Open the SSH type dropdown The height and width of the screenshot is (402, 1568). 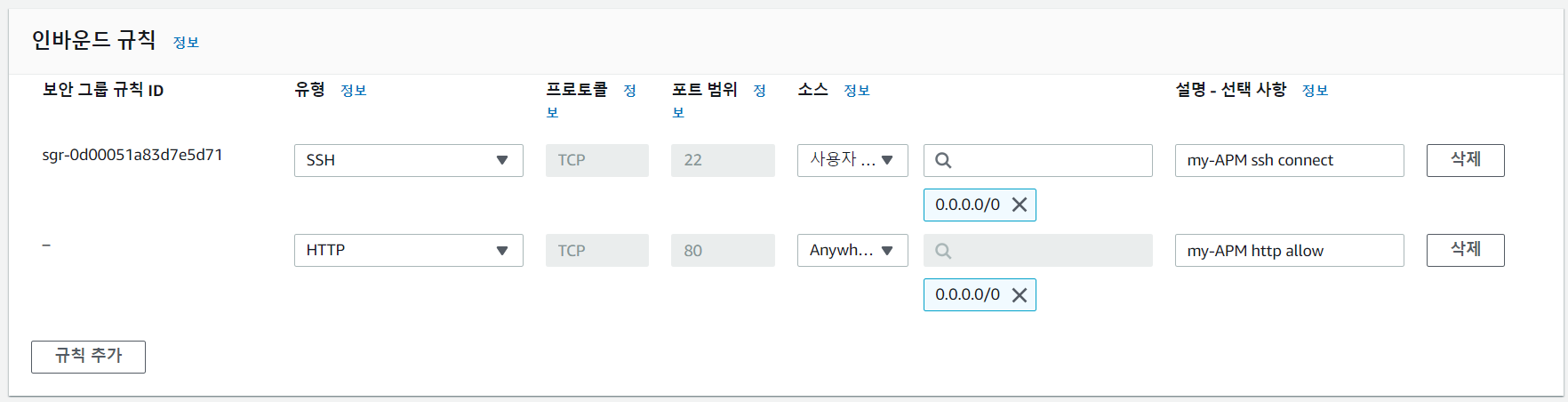[x=409, y=160]
